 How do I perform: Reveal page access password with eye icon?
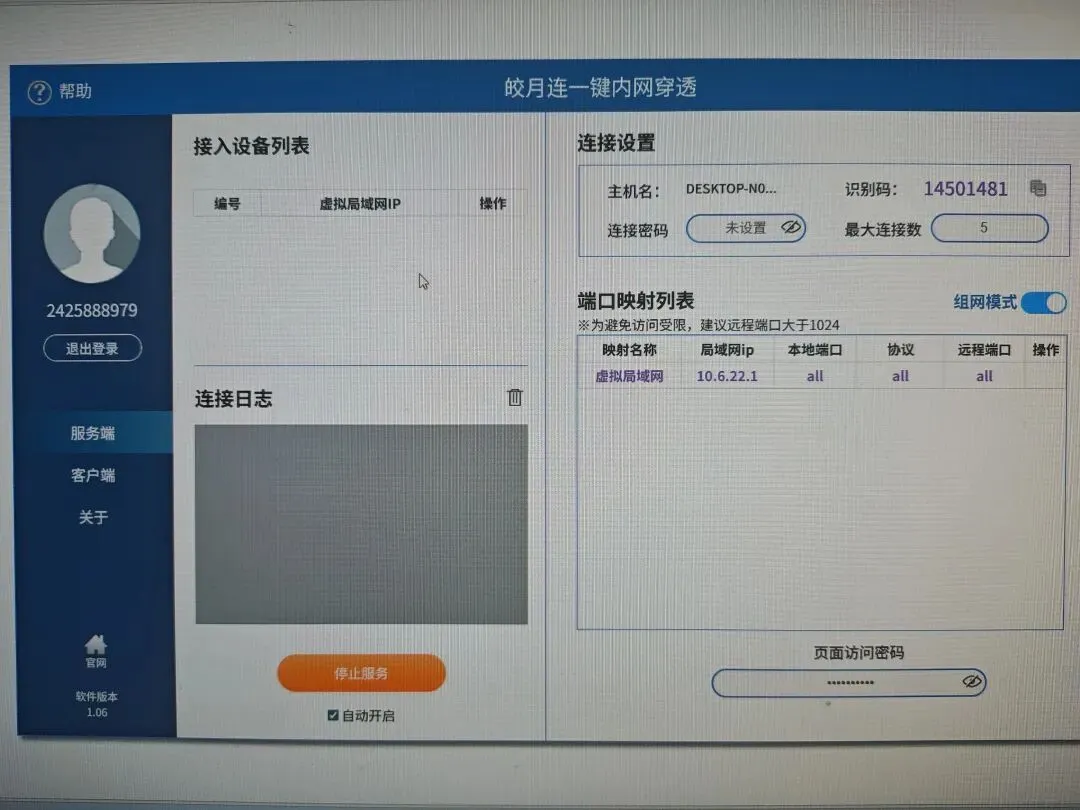(x=971, y=682)
